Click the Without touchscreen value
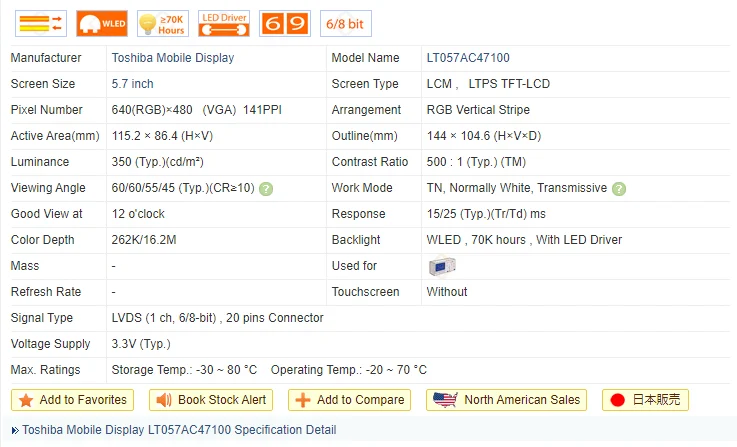Image resolution: width=737 pixels, height=447 pixels. 447,292
